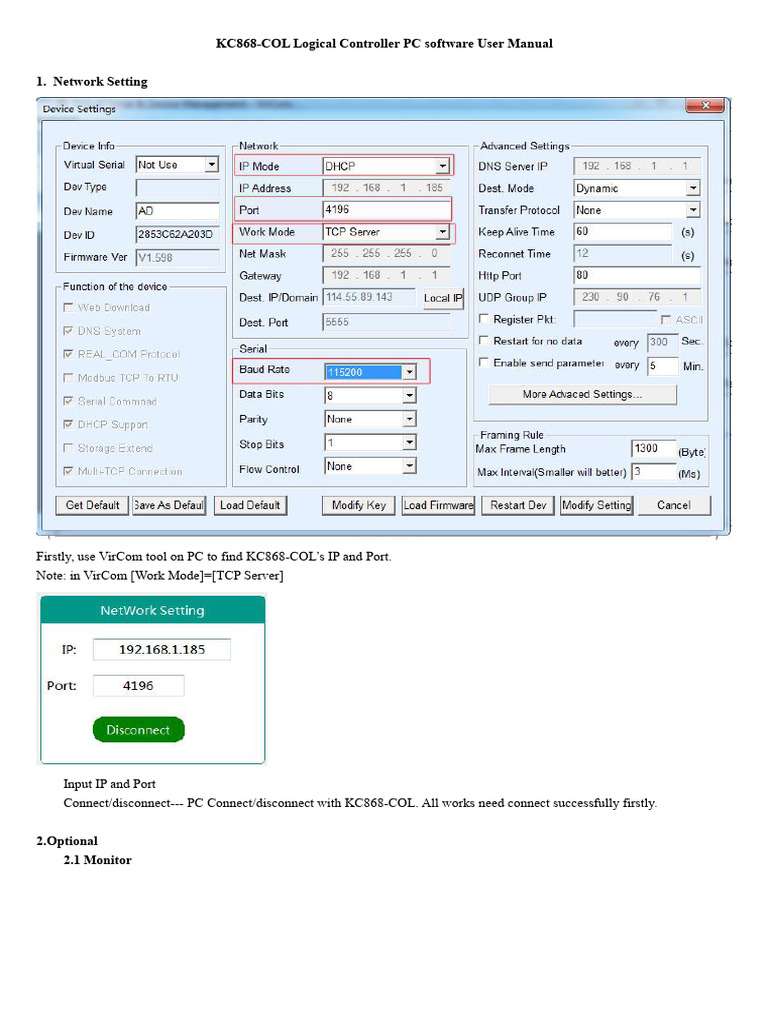
Task: Click the DNS Server IP field
Action: pos(637,166)
